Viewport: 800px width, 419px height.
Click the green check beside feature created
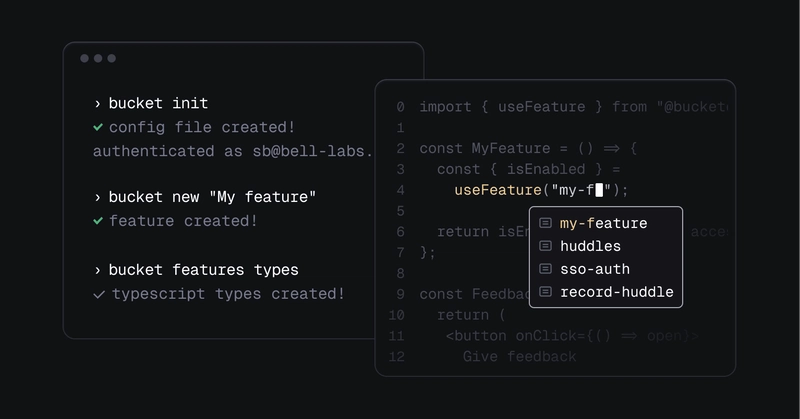click(98, 221)
